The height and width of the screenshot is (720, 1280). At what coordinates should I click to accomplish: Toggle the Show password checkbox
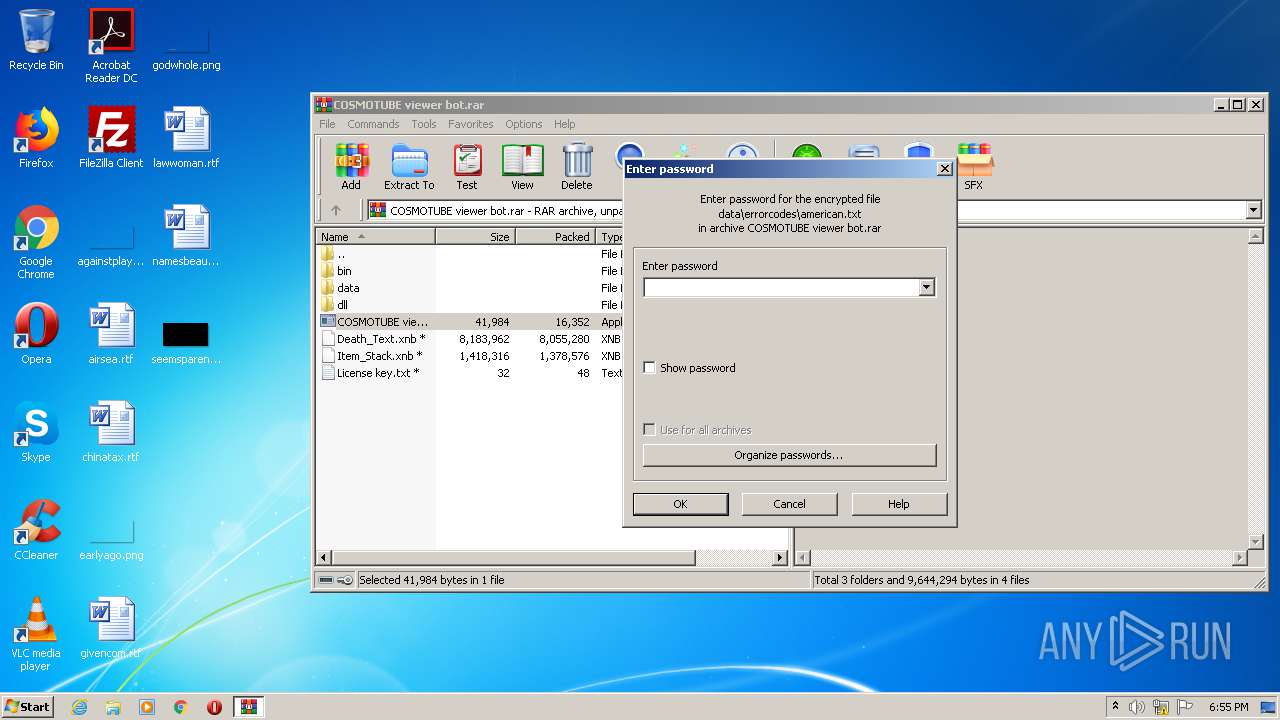tap(649, 368)
